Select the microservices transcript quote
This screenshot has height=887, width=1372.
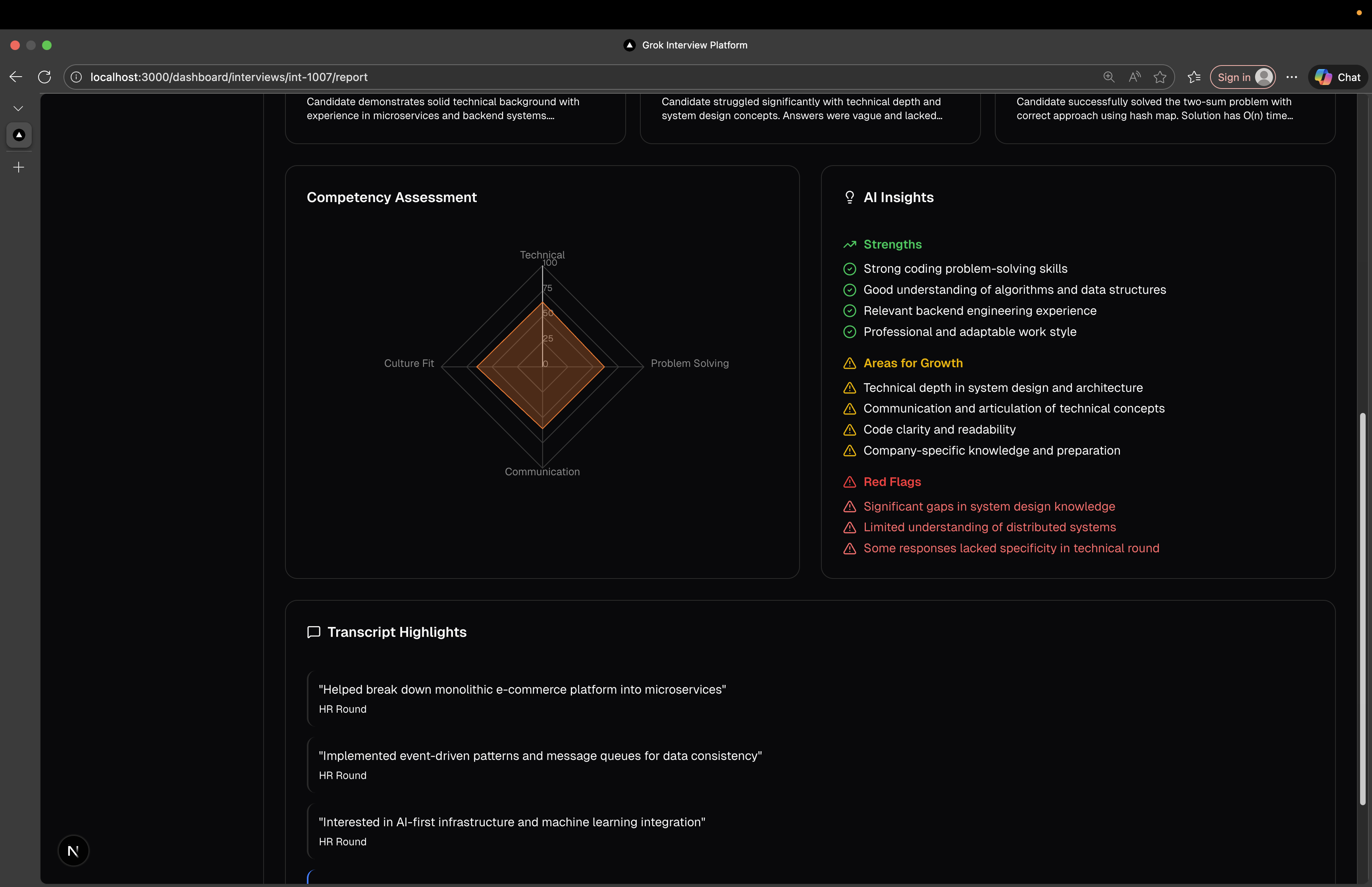tap(522, 689)
